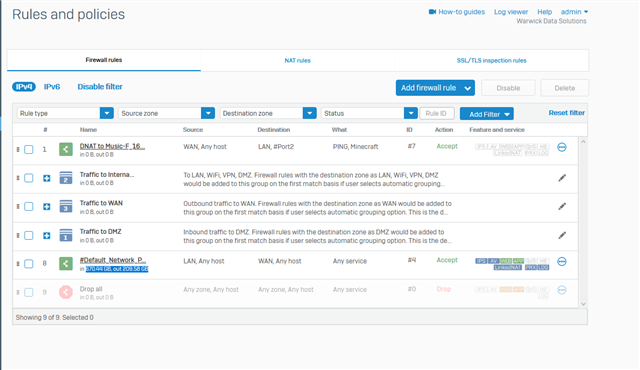Click scrollbar up arrow in rules list
This screenshot has width=640, height=370.
(583, 142)
